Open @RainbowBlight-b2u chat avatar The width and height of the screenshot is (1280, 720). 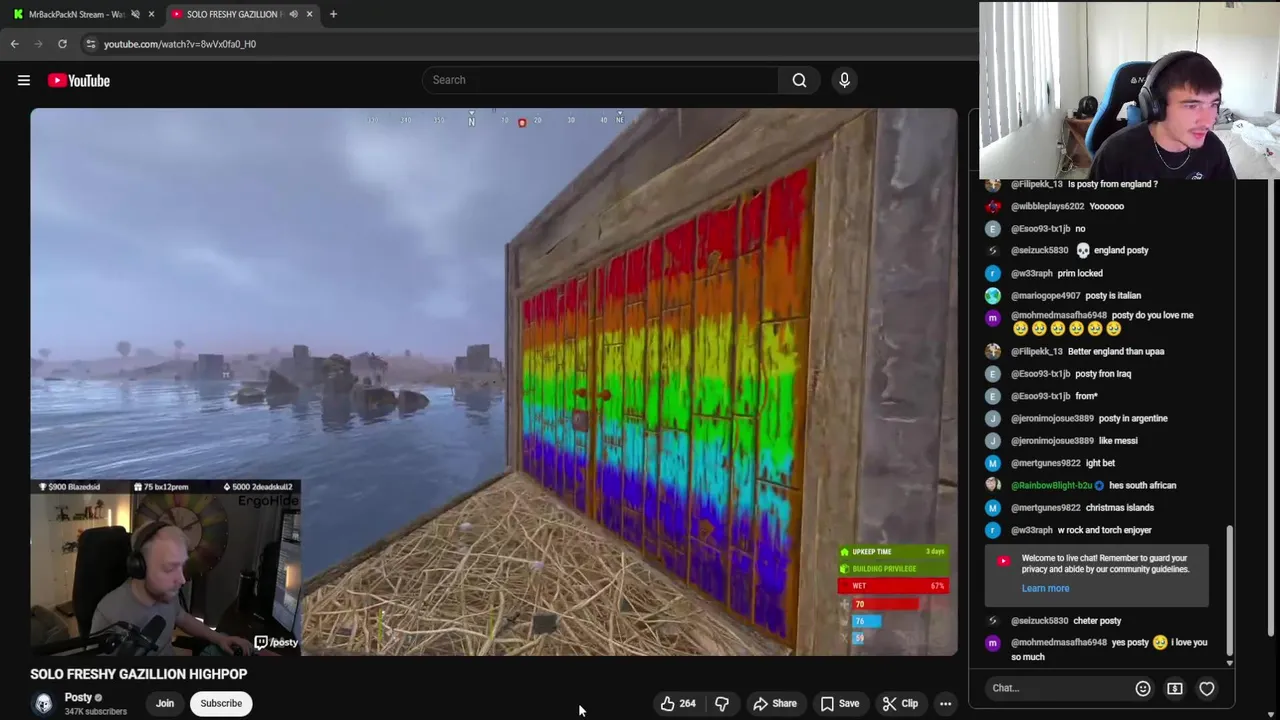992,485
